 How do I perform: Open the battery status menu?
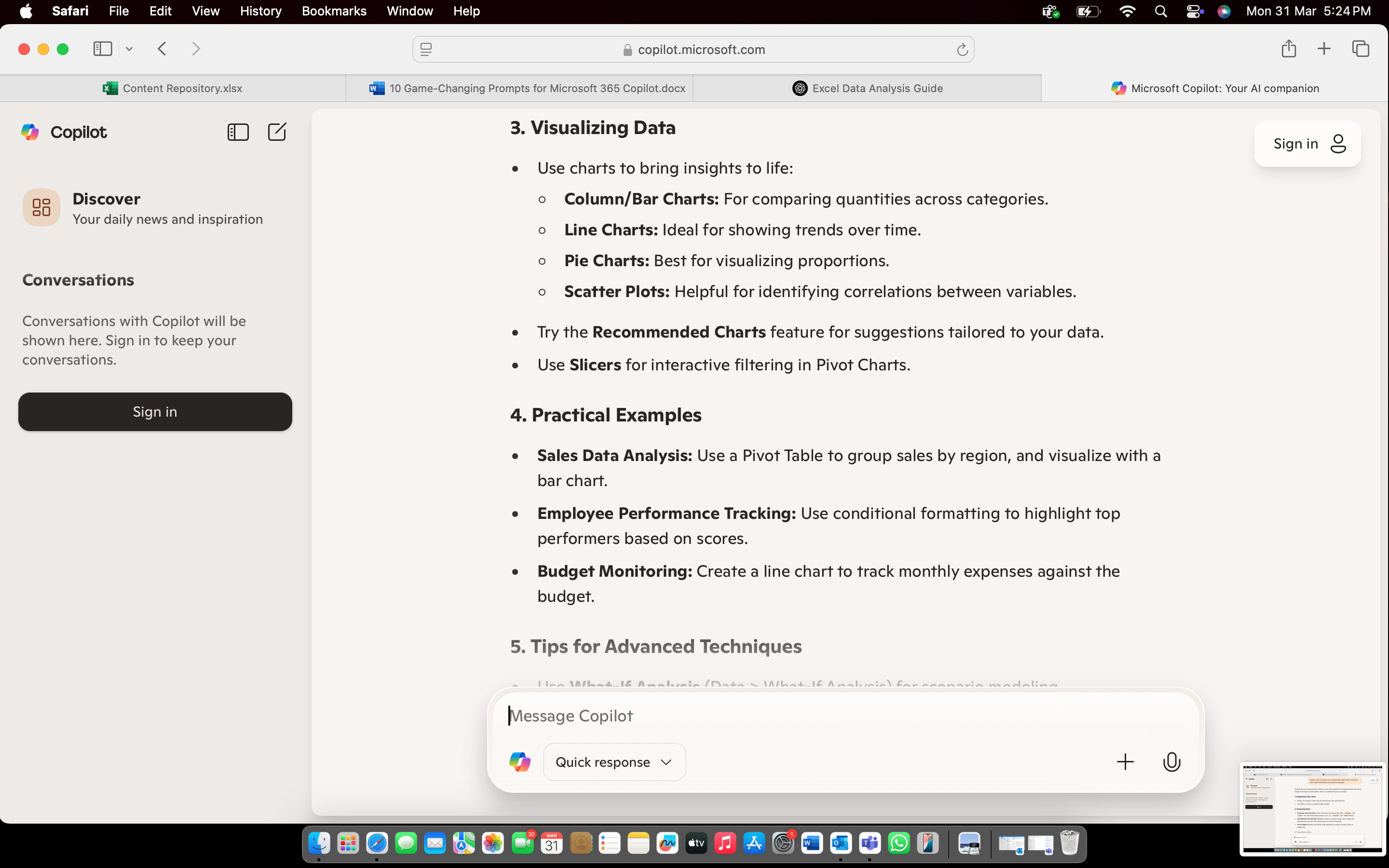(1088, 12)
